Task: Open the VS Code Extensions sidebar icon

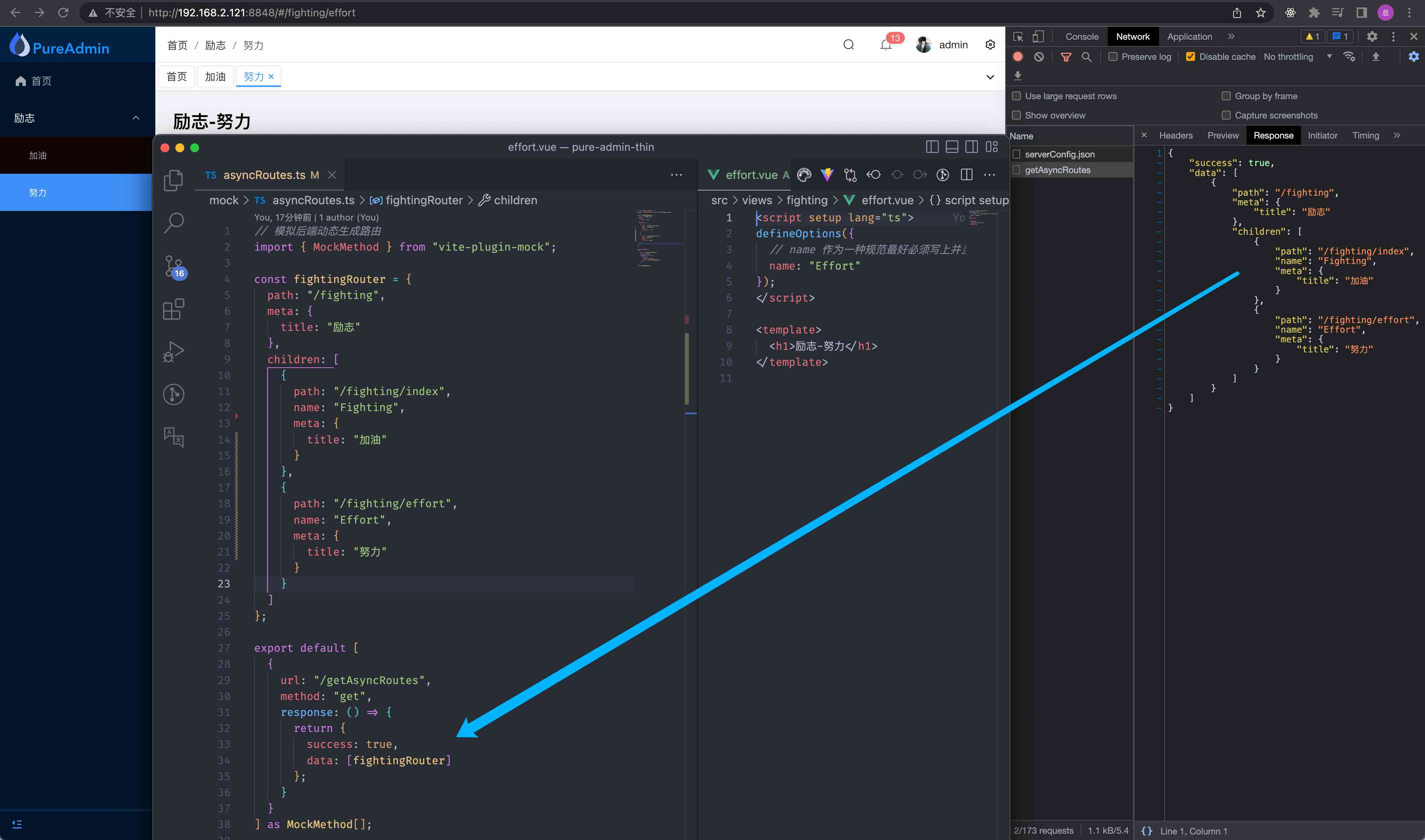Action: tap(173, 309)
